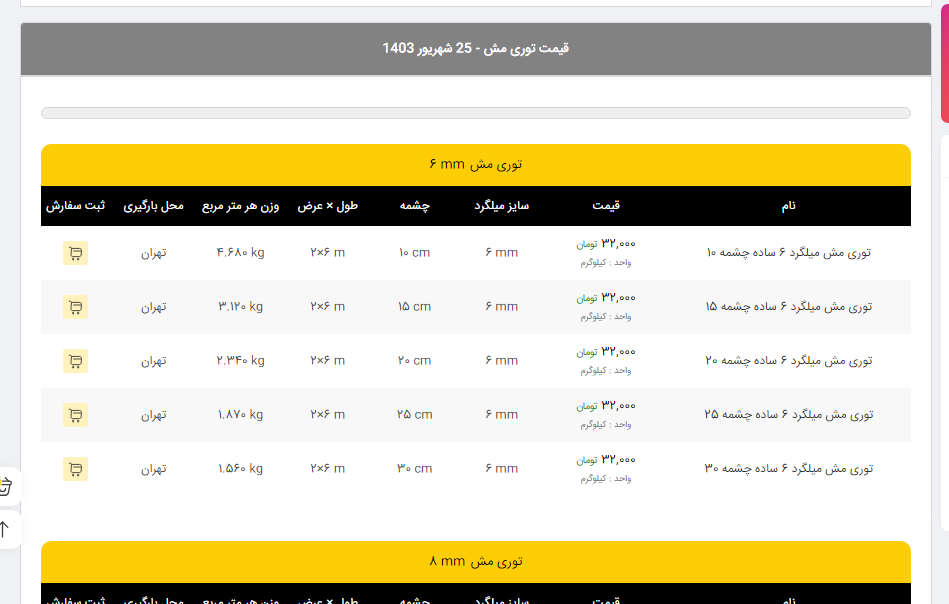Click the gray horizontal bar above the table

[476, 113]
